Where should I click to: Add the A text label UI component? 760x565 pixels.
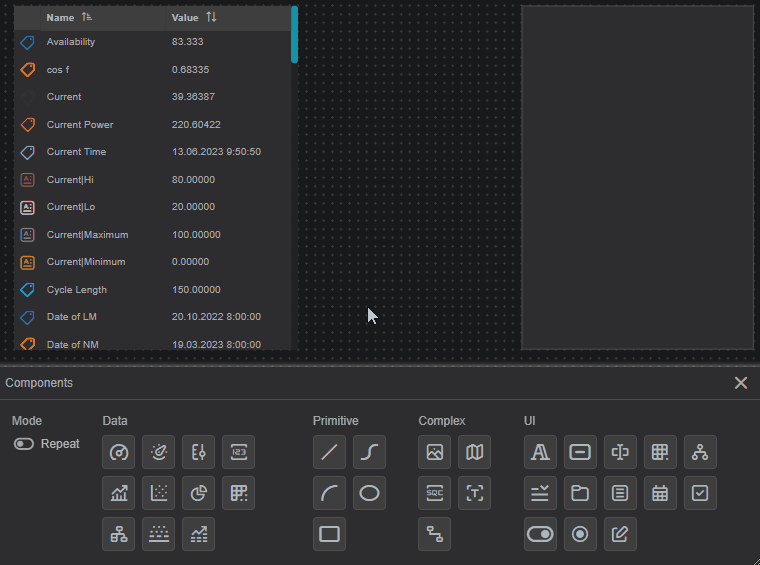[x=540, y=452]
